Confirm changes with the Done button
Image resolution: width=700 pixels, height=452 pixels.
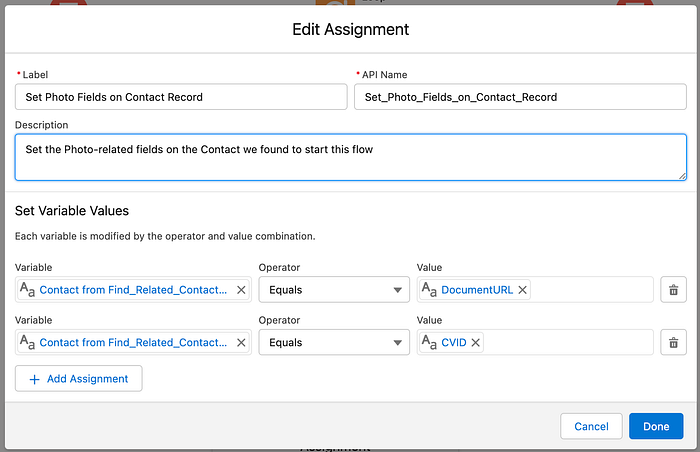click(x=656, y=426)
